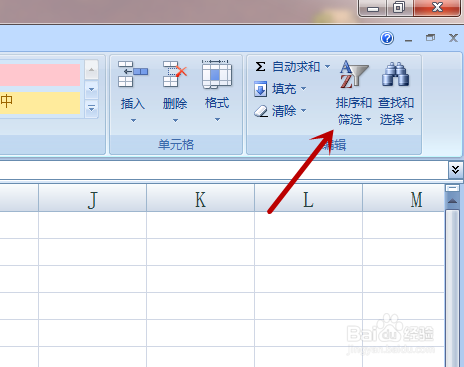Expand the cell styles gallery More button
464x367 pixels.
[91, 108]
